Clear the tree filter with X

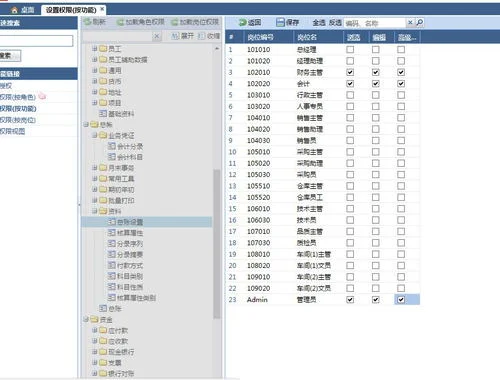click(x=157, y=36)
